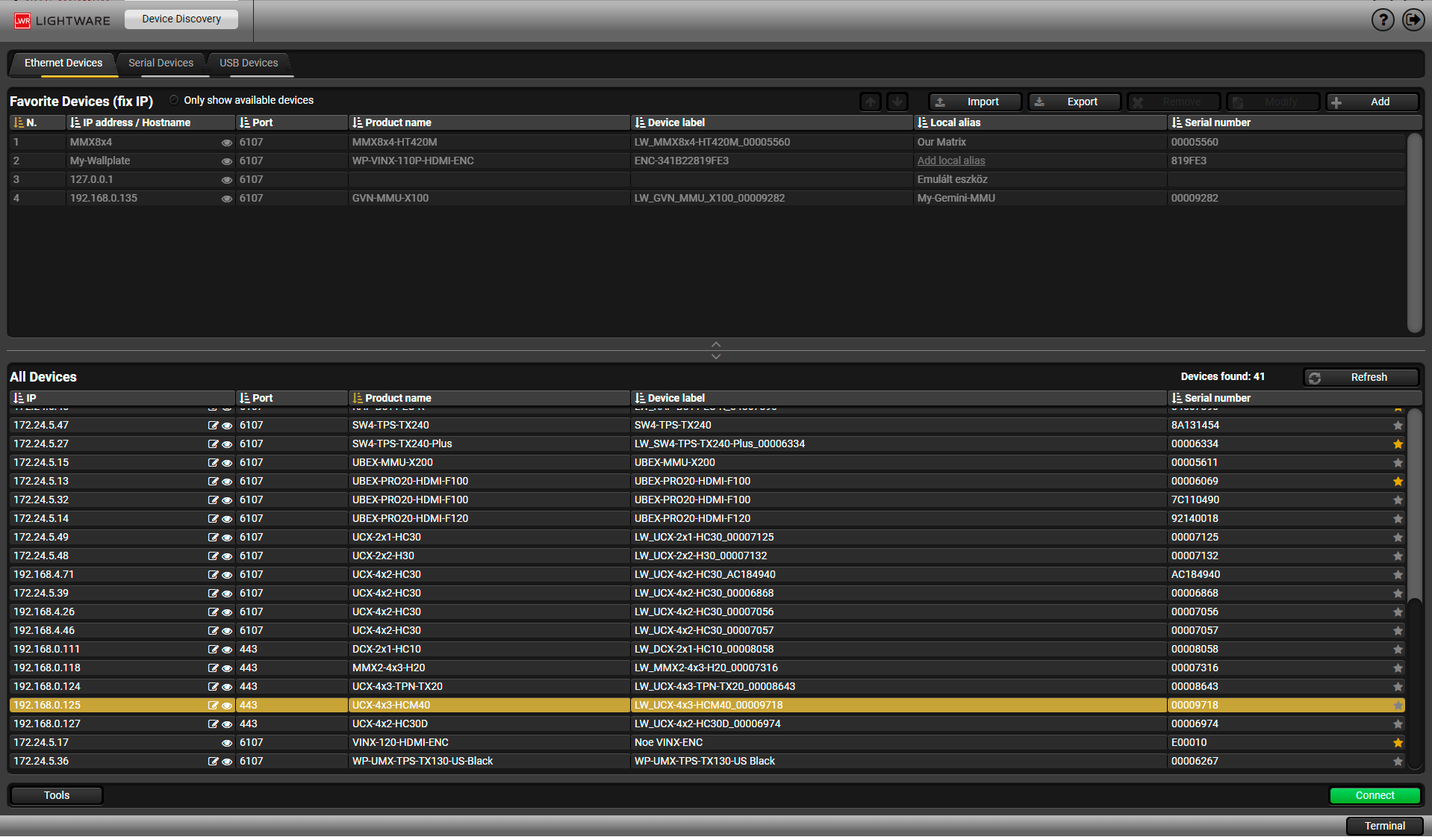Viewport: 1432px width, 840px height.
Task: Open the help question mark icon
Action: [1382, 20]
